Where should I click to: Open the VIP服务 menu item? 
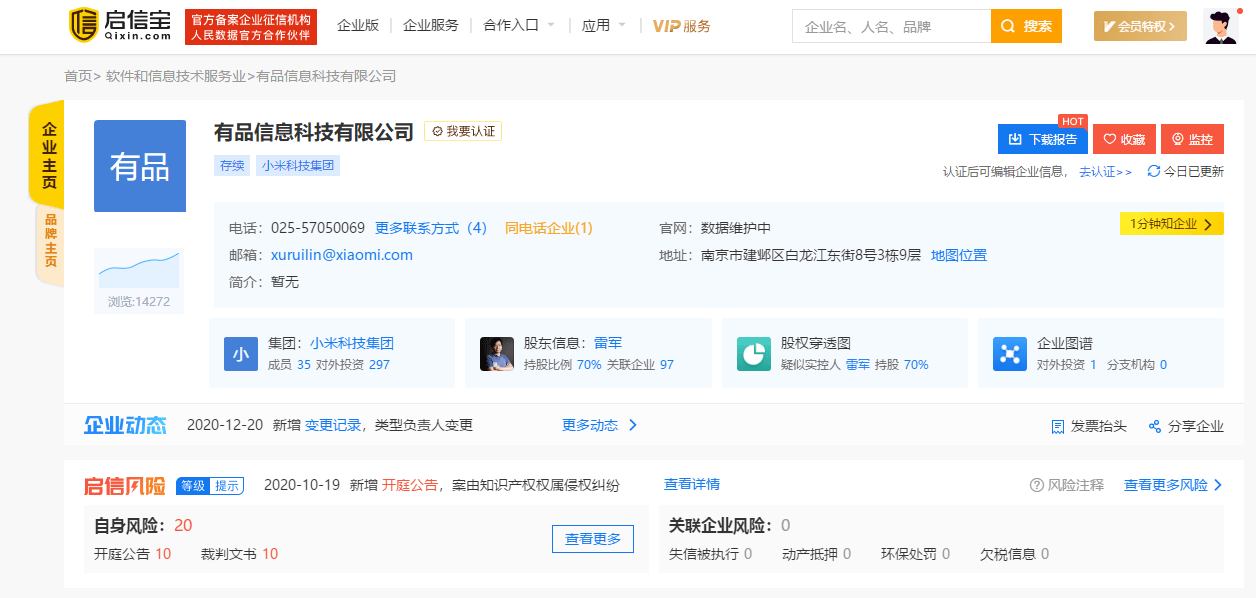point(681,26)
